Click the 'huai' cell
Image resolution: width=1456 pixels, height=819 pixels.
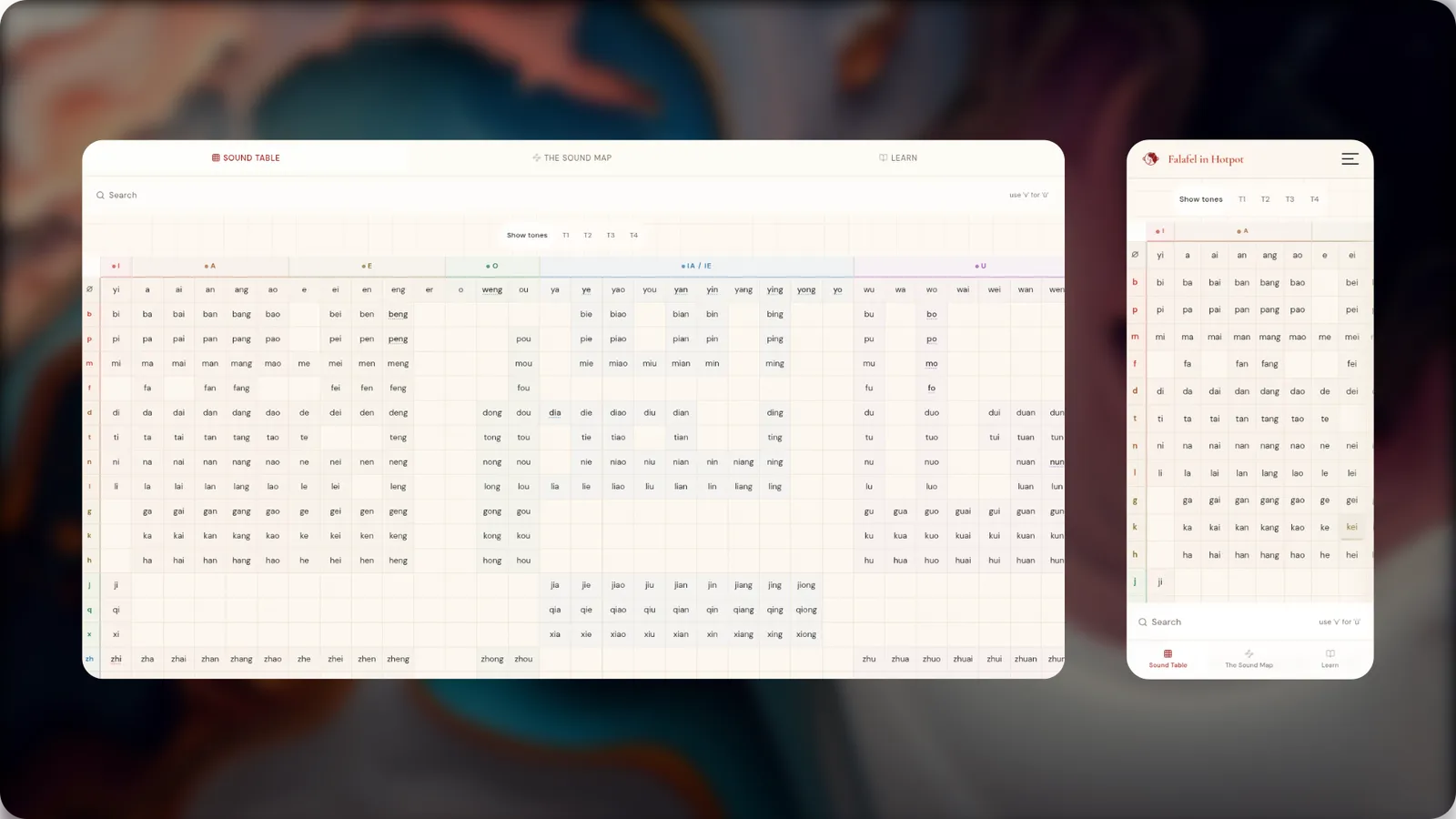(963, 561)
